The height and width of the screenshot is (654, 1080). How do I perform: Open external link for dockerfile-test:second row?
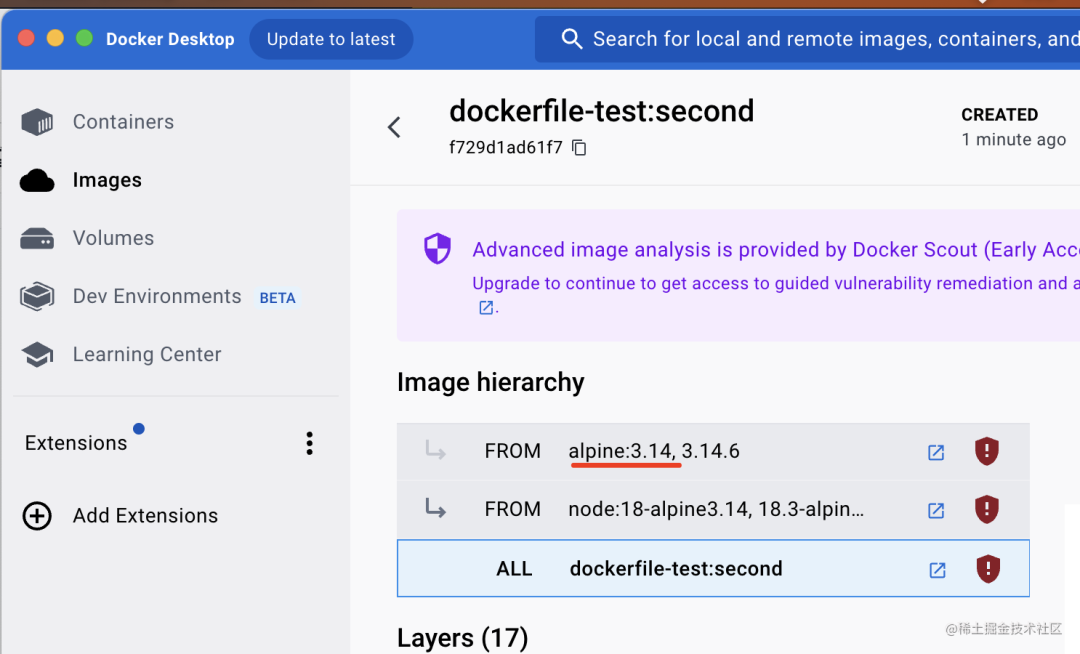pos(937,570)
